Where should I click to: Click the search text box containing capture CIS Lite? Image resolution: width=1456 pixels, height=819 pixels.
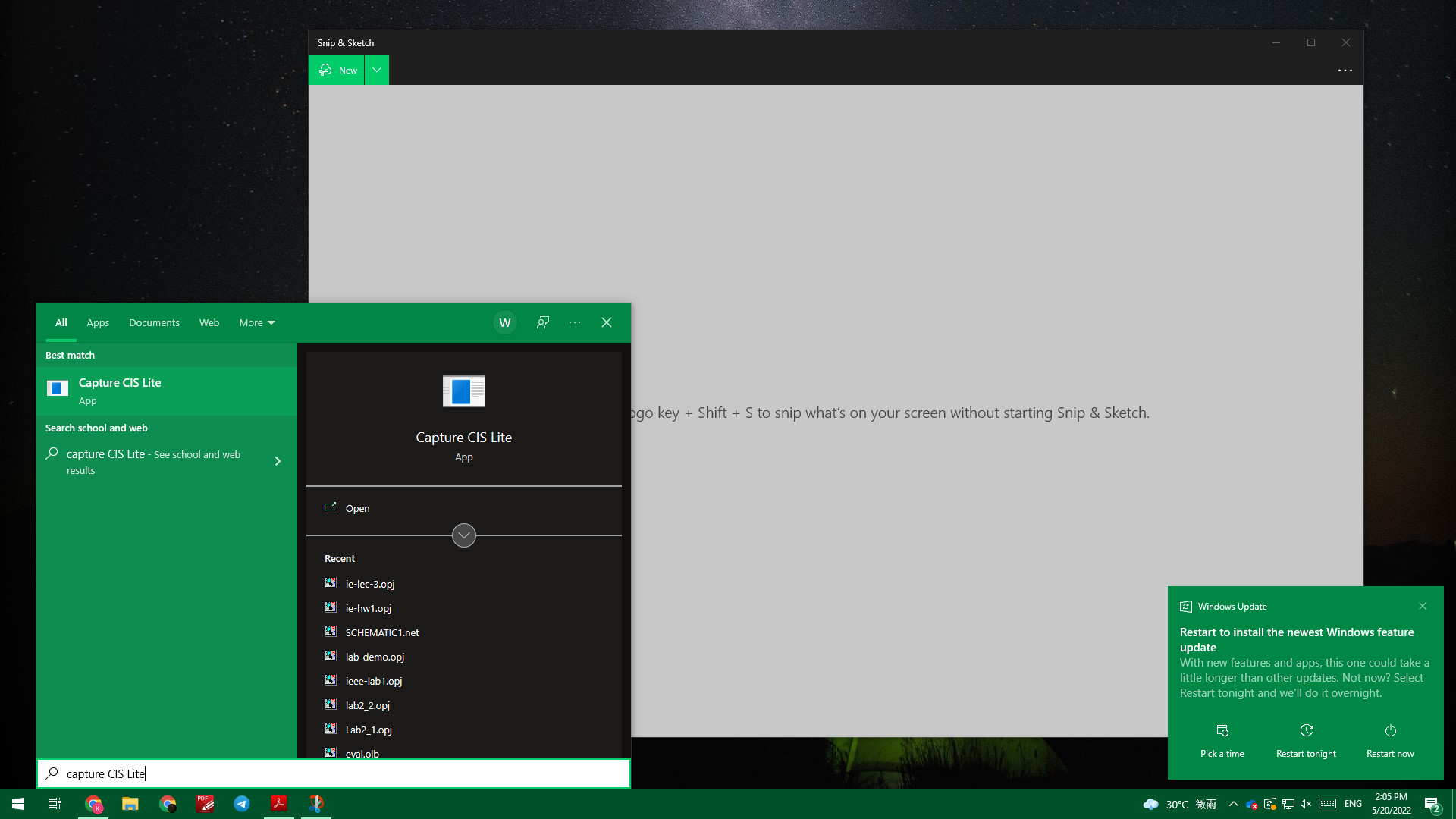pos(334,773)
